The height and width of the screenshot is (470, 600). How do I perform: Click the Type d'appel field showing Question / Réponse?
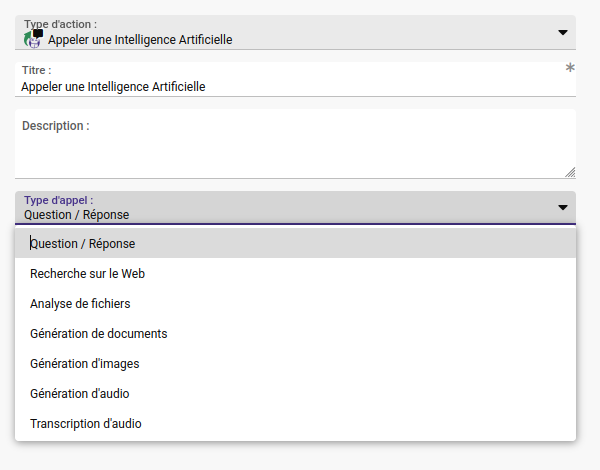coord(295,207)
